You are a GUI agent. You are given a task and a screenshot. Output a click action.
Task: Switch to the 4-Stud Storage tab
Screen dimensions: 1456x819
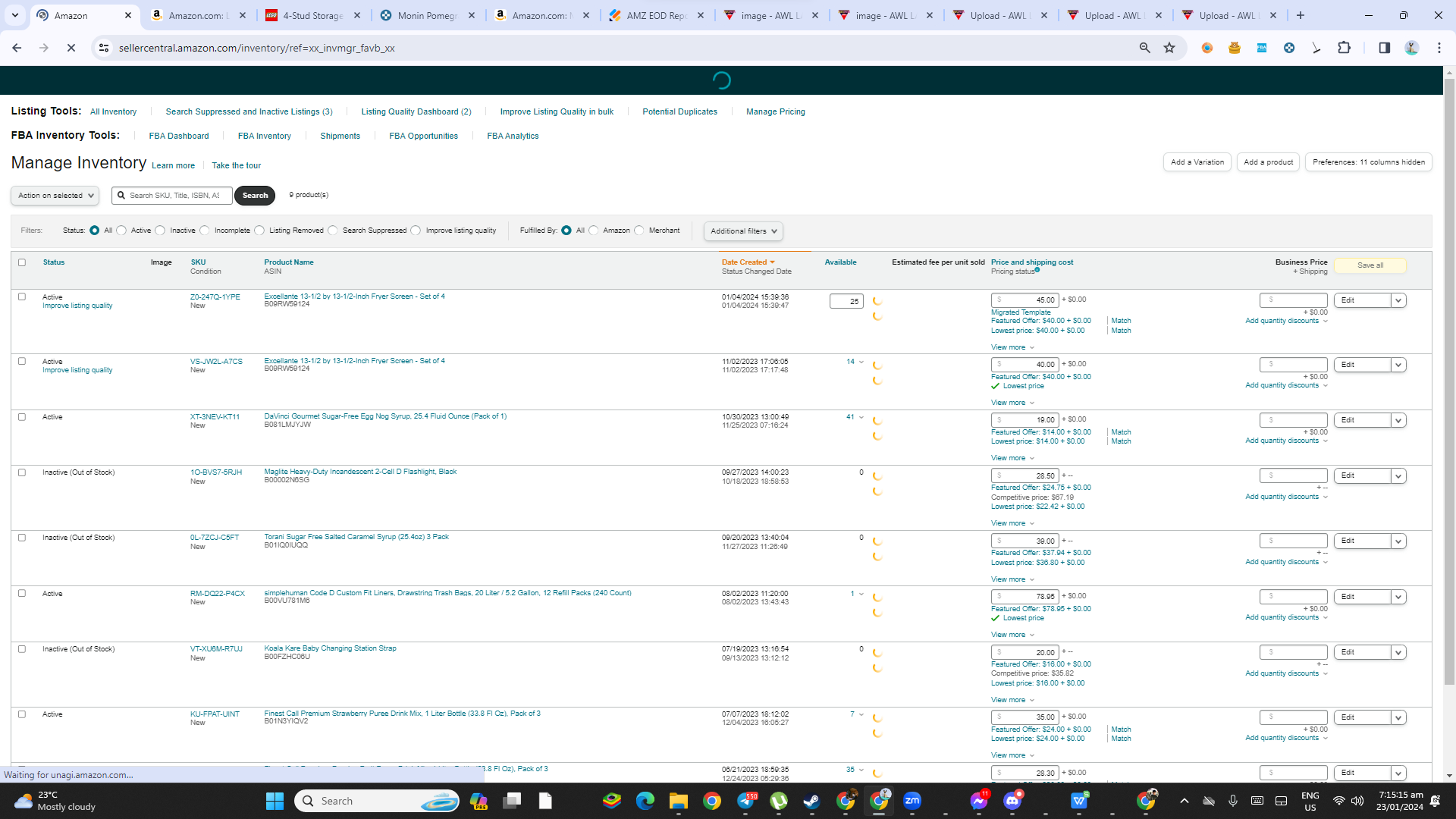pyautogui.click(x=313, y=15)
